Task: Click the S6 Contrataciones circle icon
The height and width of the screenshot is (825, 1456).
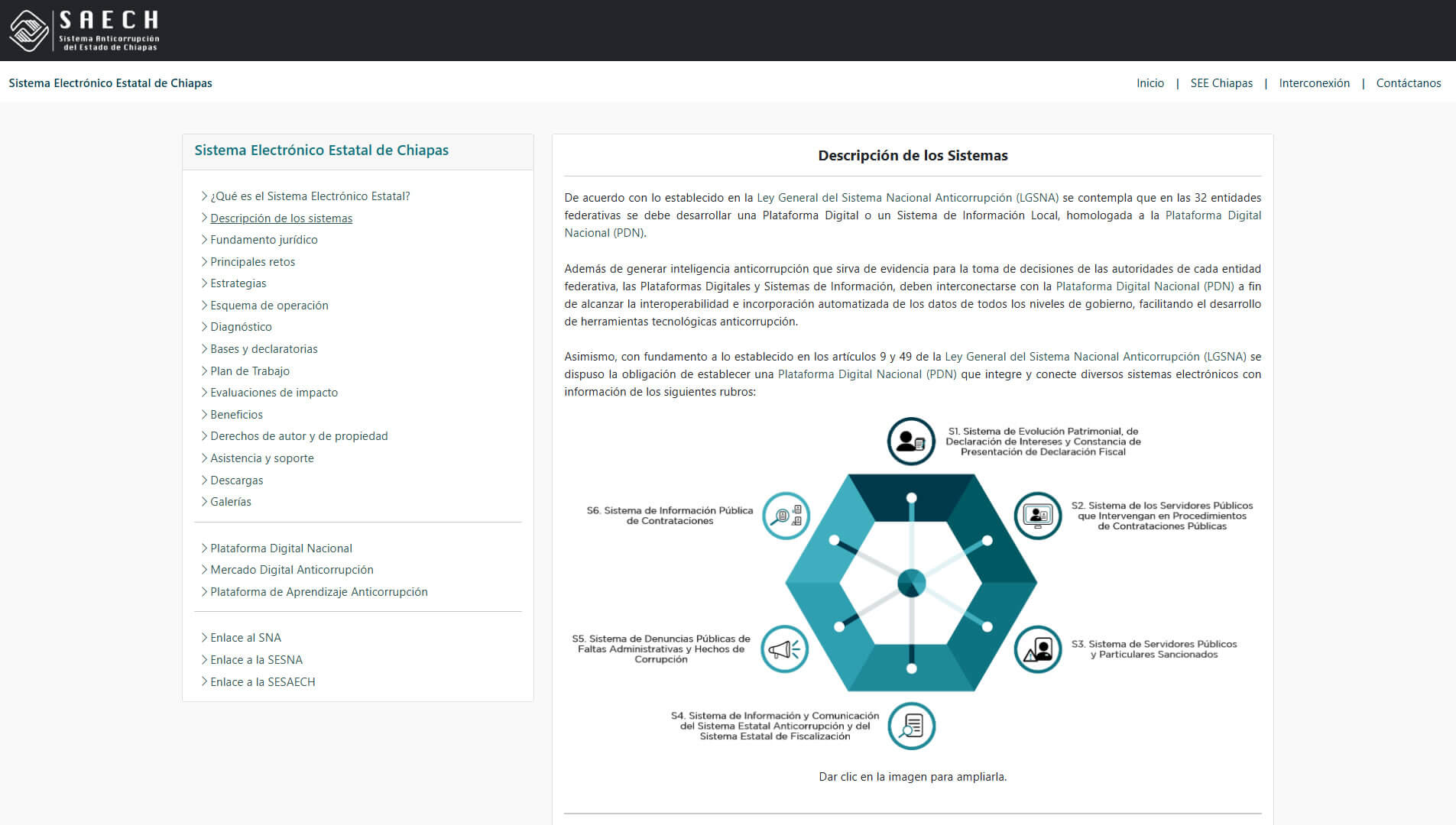Action: tap(786, 516)
